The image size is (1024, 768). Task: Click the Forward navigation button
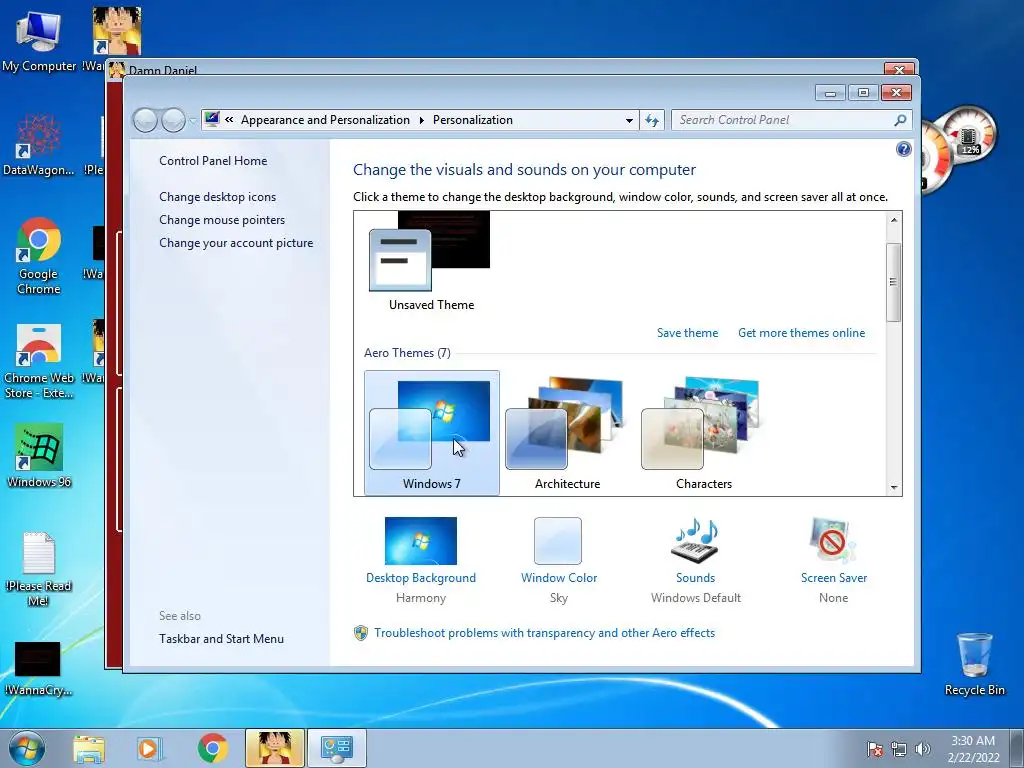point(173,120)
